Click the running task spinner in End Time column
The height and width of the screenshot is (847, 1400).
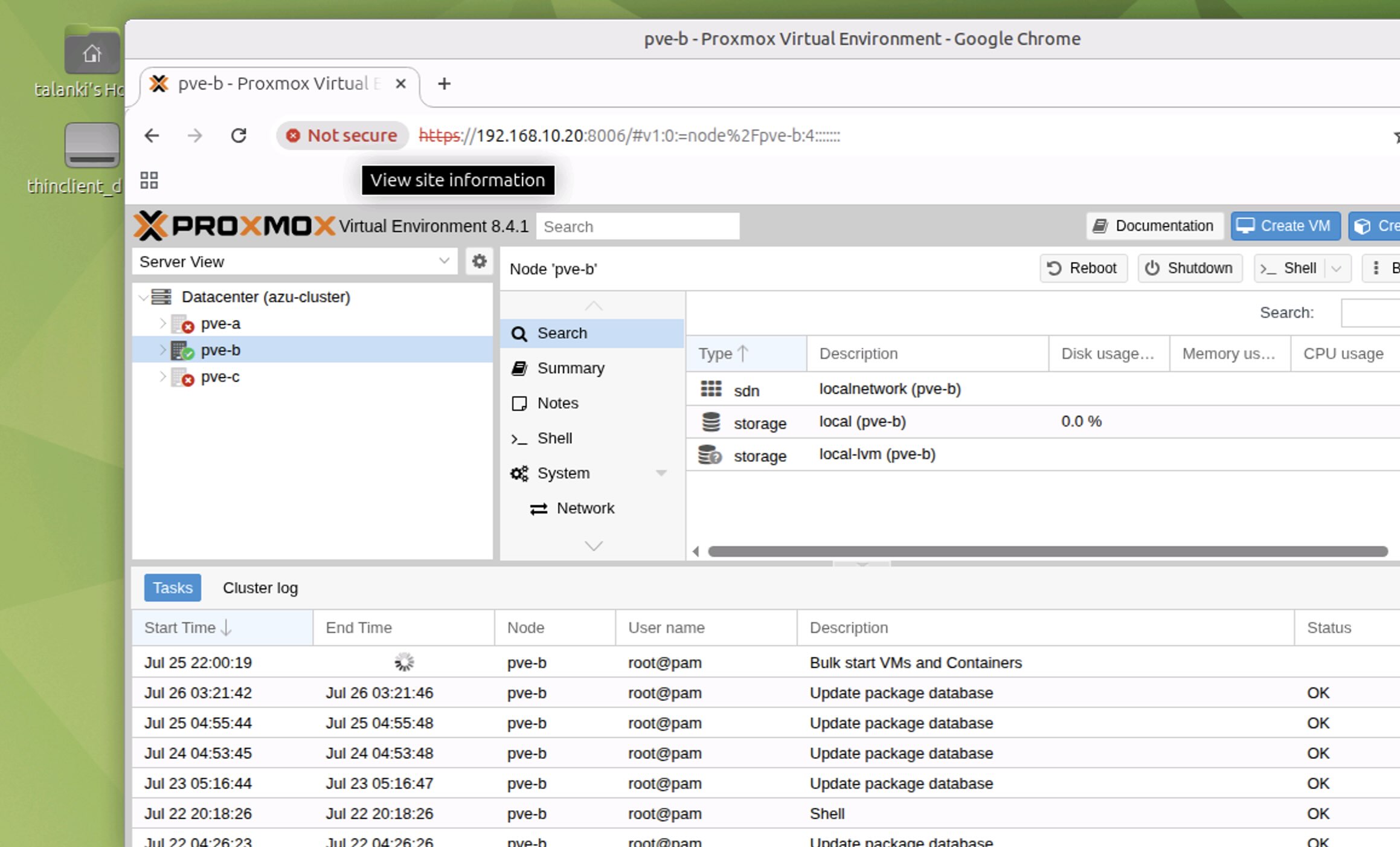(x=403, y=662)
